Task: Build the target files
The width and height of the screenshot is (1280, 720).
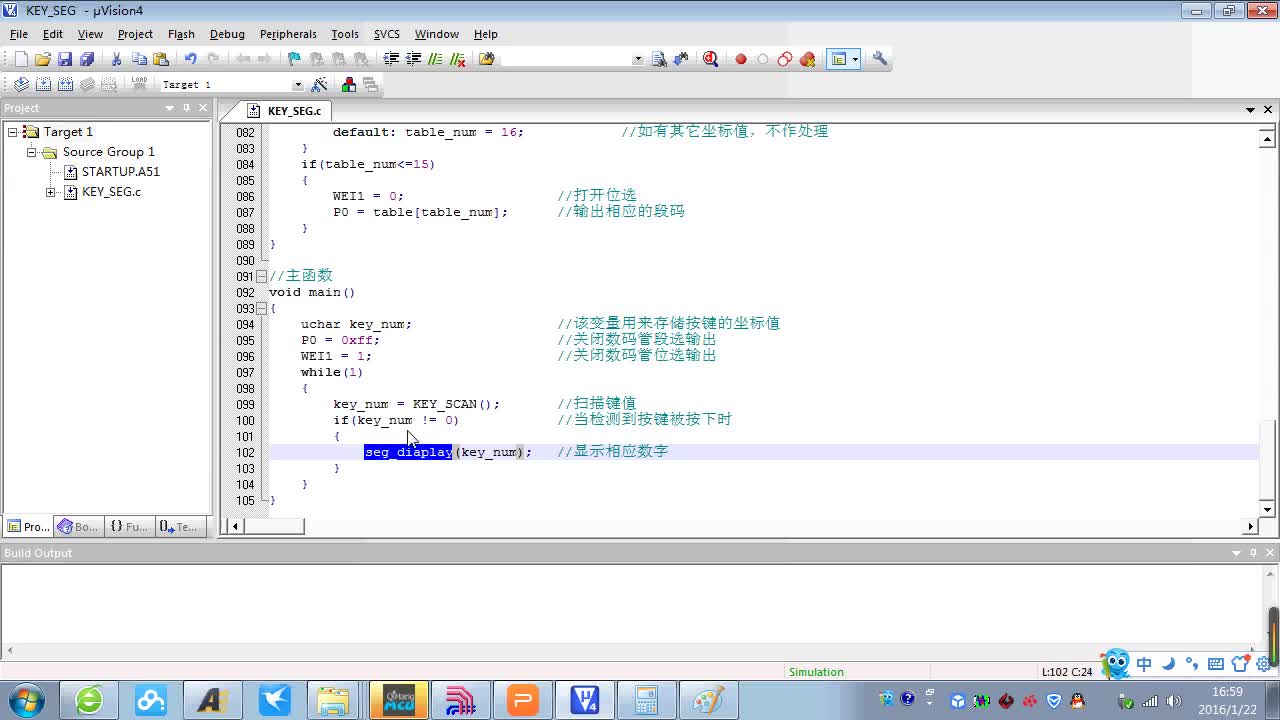Action: coord(43,85)
